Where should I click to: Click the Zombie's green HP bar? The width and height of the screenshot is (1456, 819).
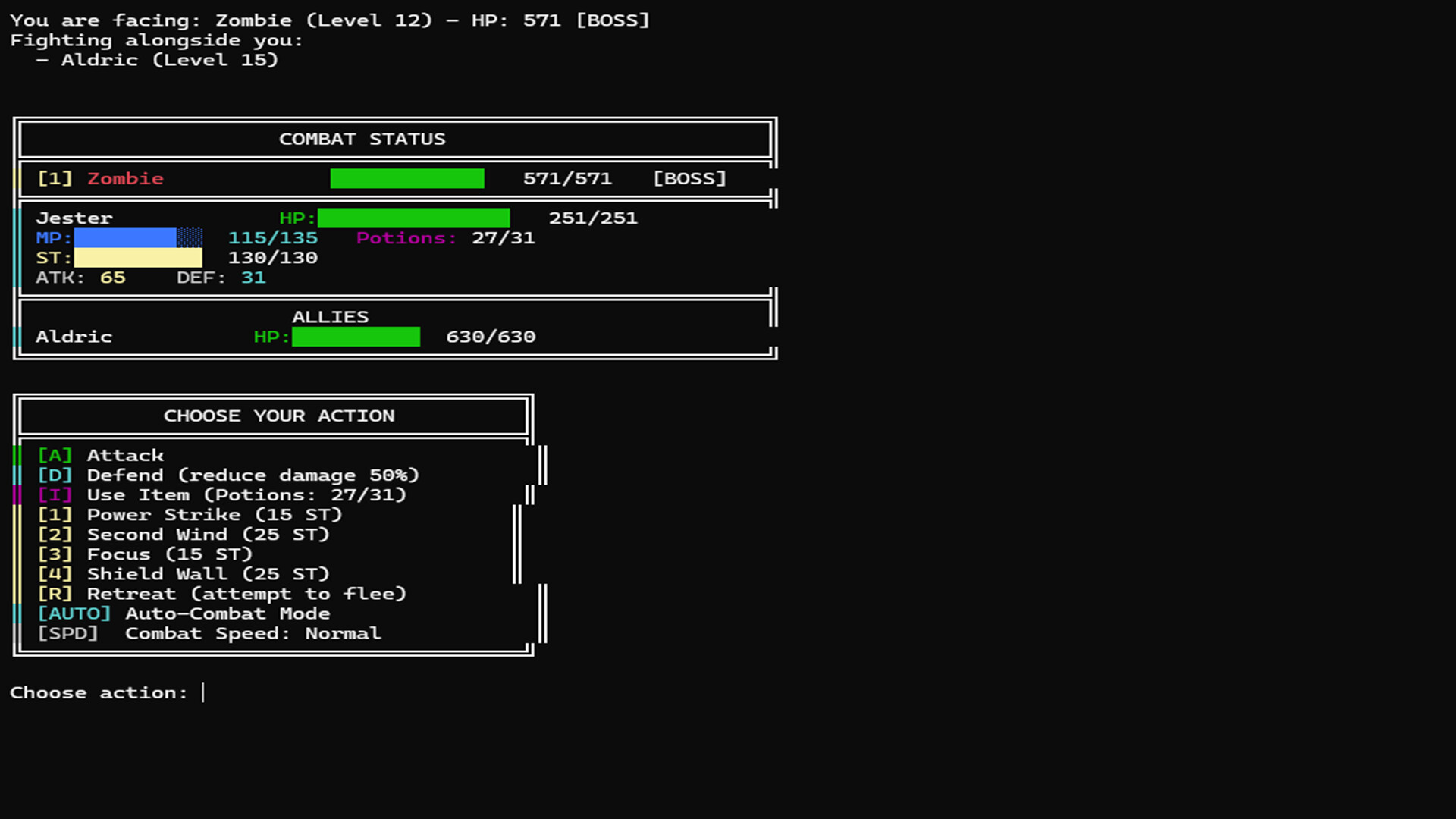407,178
